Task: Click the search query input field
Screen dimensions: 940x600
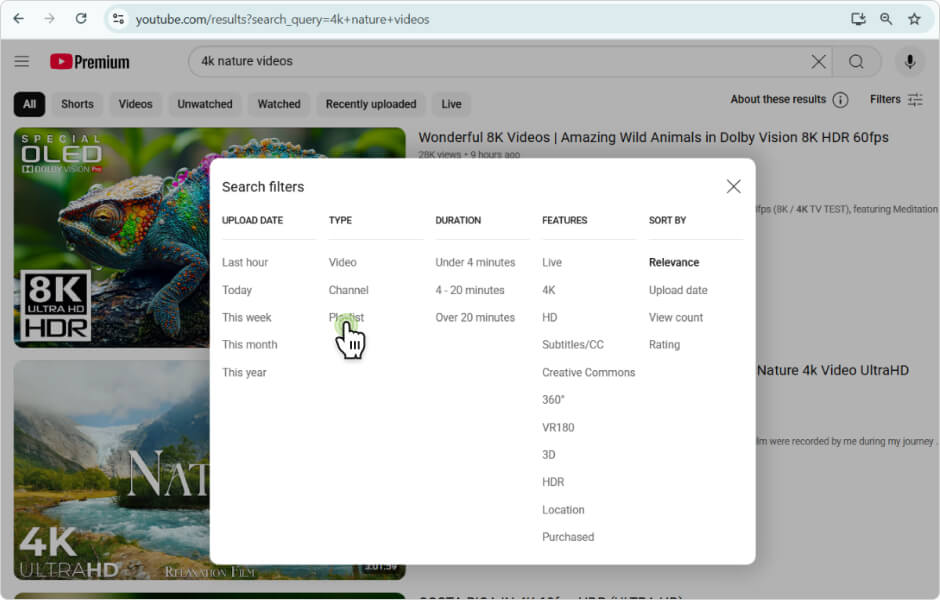Action: click(500, 62)
